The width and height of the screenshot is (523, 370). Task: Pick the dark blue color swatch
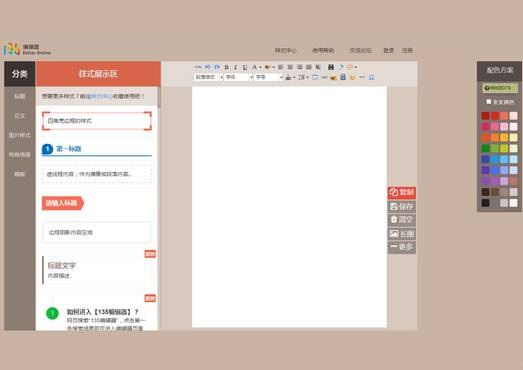(485, 159)
